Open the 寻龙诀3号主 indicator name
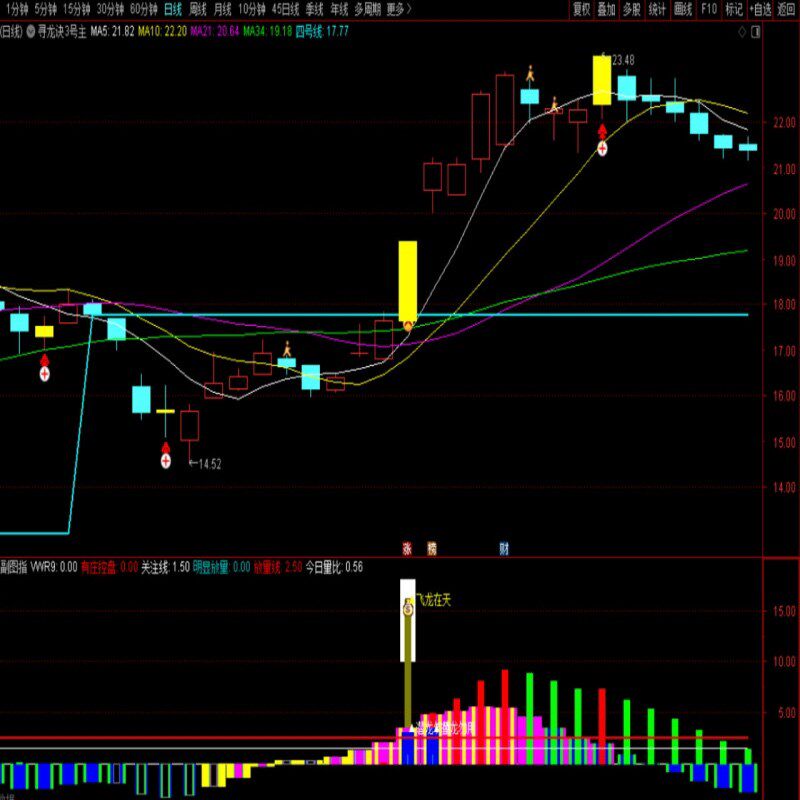 (62, 32)
